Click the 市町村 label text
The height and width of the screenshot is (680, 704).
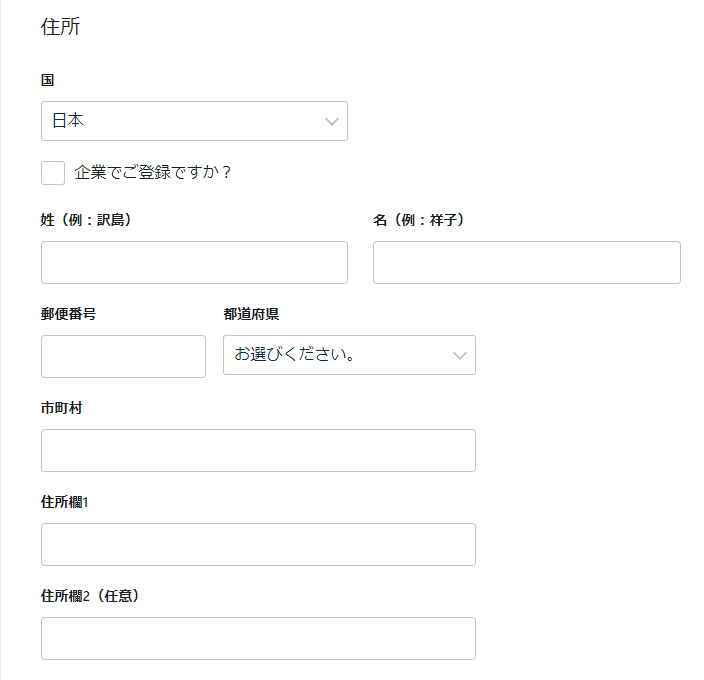[62, 408]
